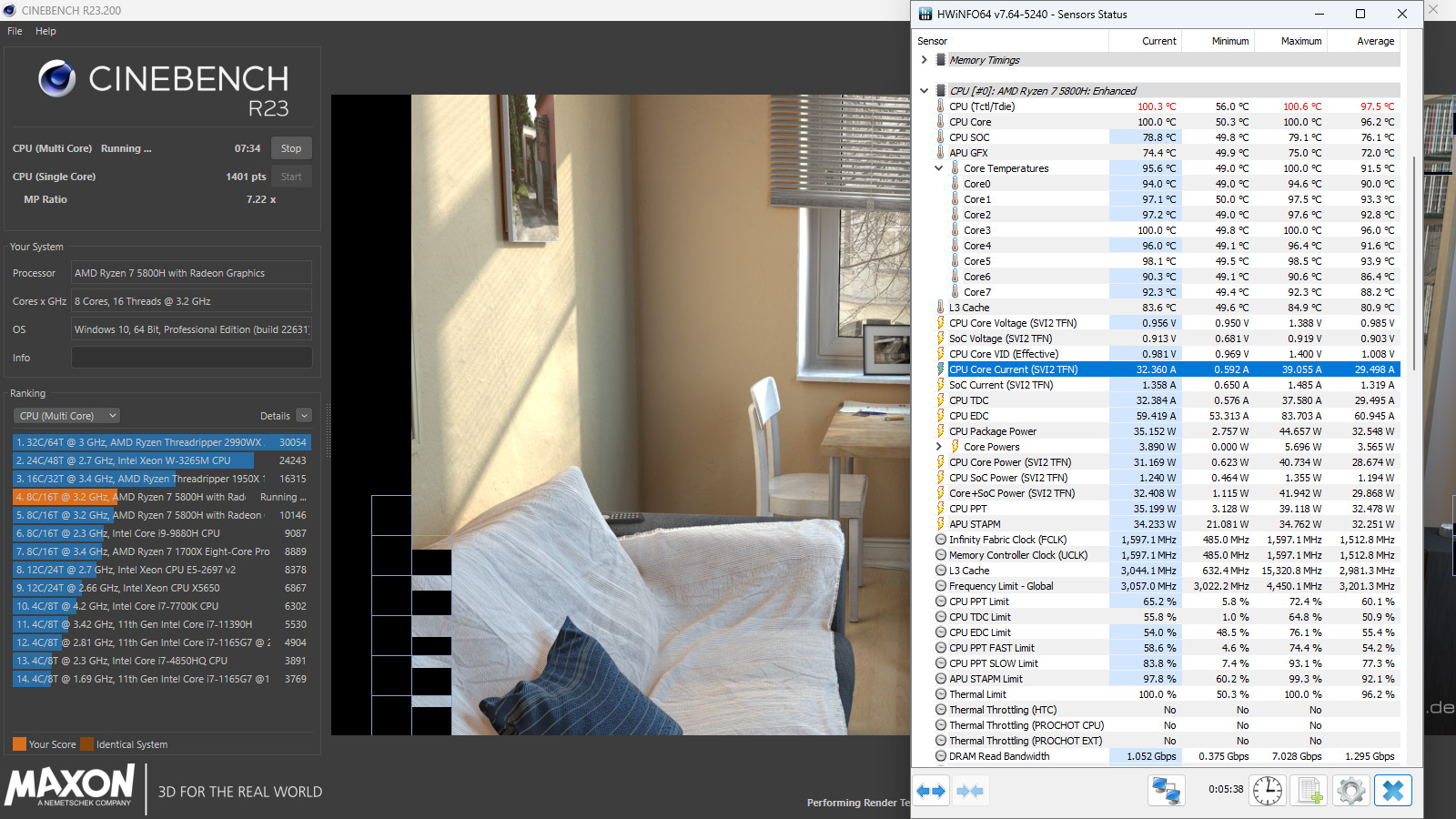Select the CPU Core Current (SVI2 TFN) row
Screen dimensions: 1456x819
coord(1168,369)
